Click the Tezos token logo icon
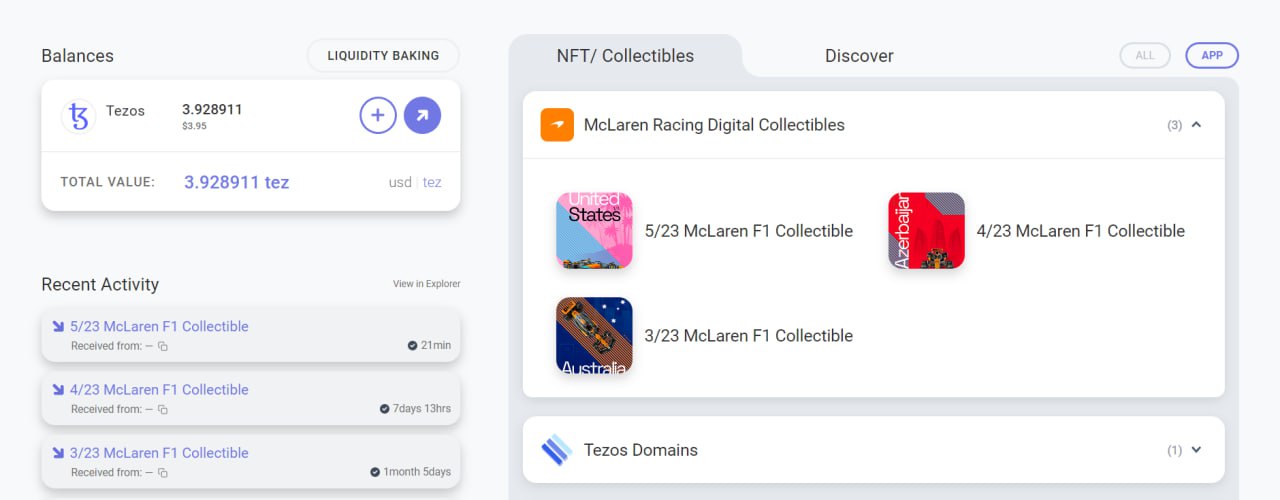The width and height of the screenshot is (1280, 500). tap(78, 116)
